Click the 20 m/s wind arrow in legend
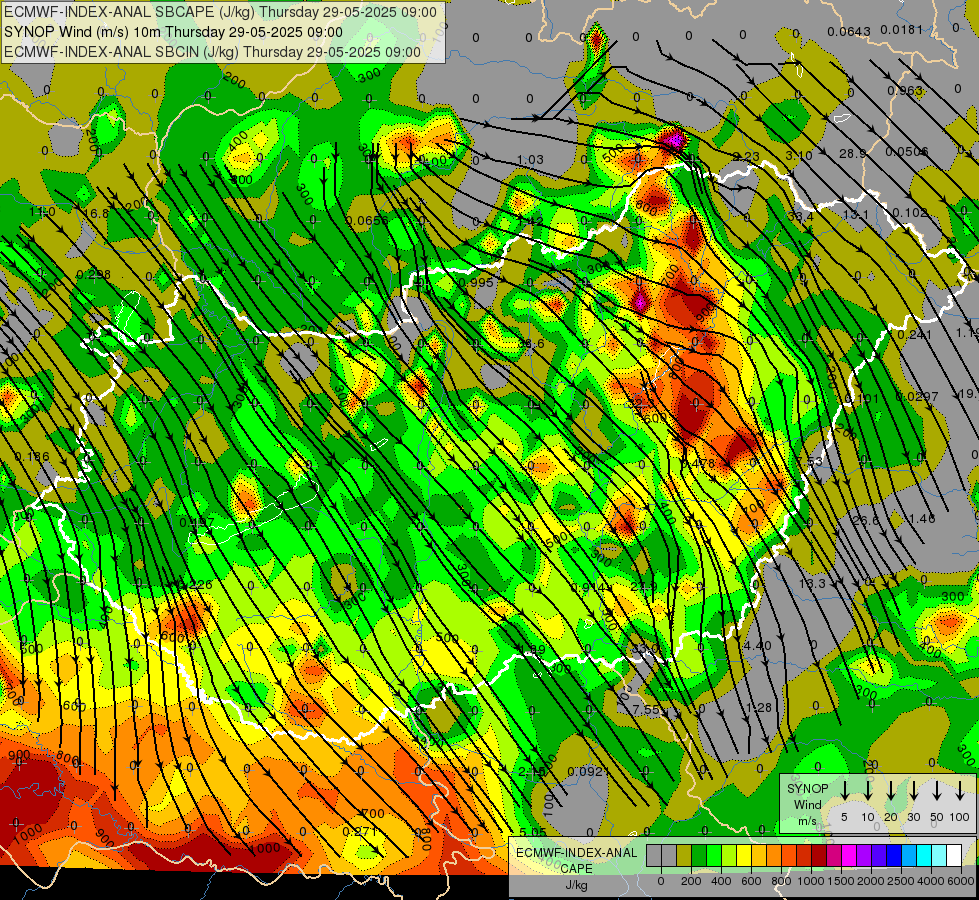Image resolution: width=979 pixels, height=900 pixels. tap(891, 790)
